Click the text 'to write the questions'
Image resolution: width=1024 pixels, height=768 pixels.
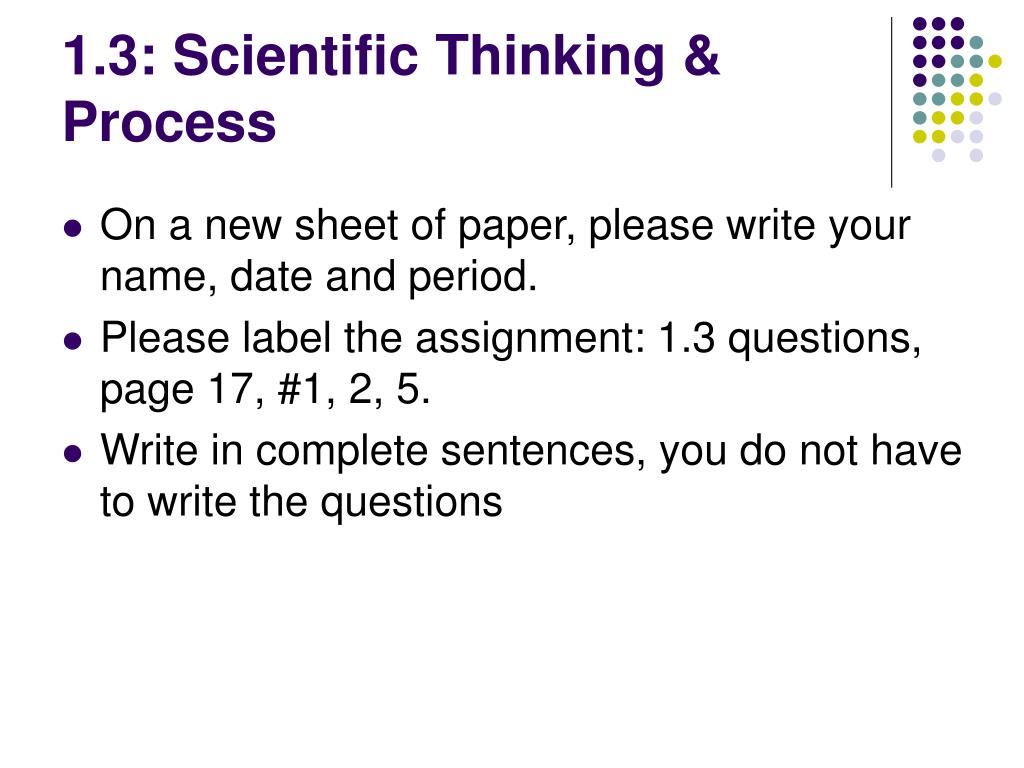point(301,502)
